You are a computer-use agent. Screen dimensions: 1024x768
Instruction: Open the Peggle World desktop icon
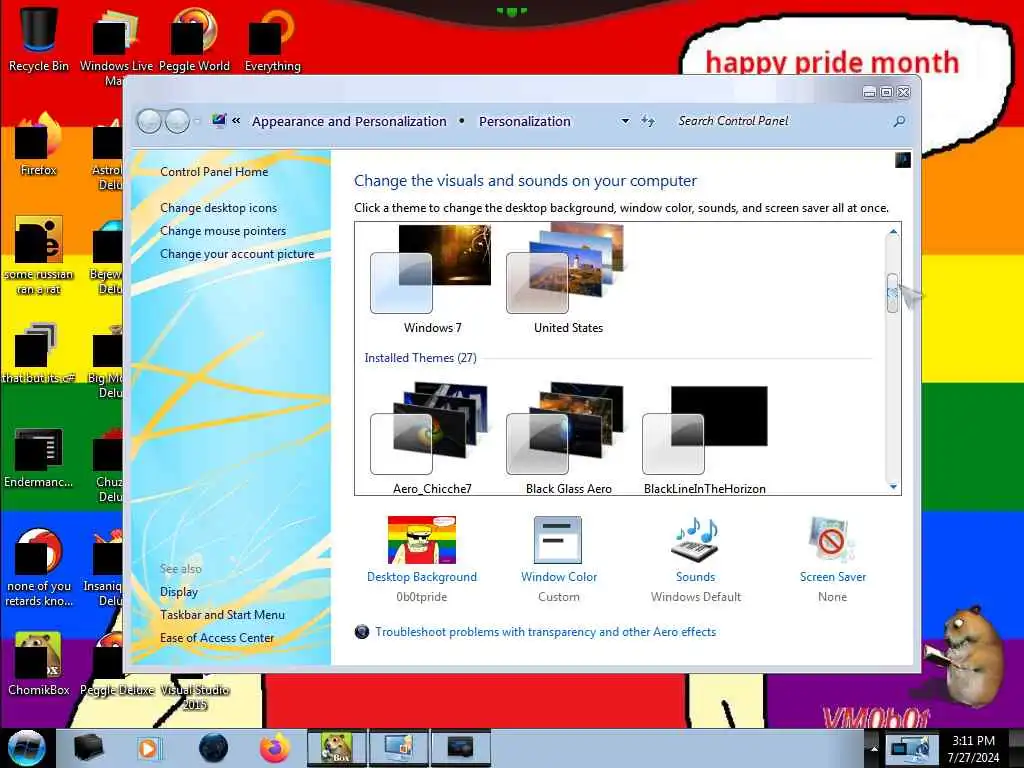[x=194, y=39]
